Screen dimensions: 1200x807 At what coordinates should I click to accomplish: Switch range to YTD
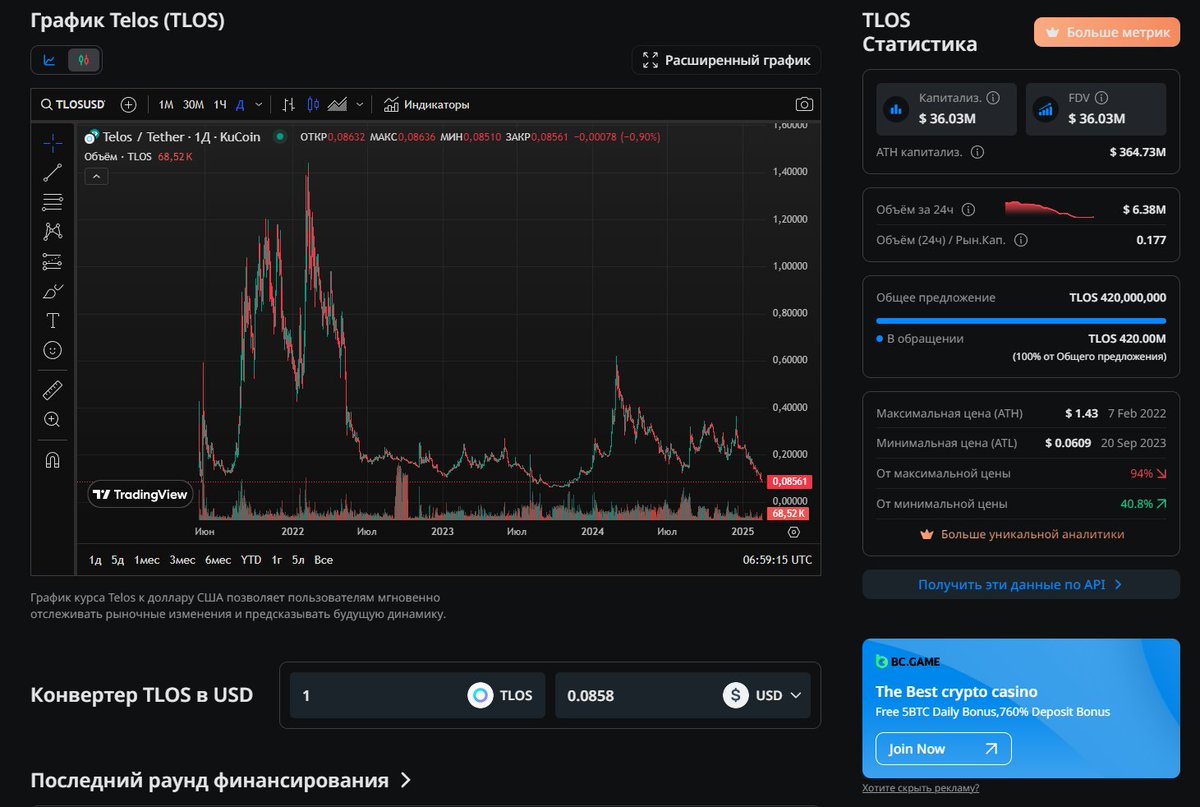coord(250,560)
